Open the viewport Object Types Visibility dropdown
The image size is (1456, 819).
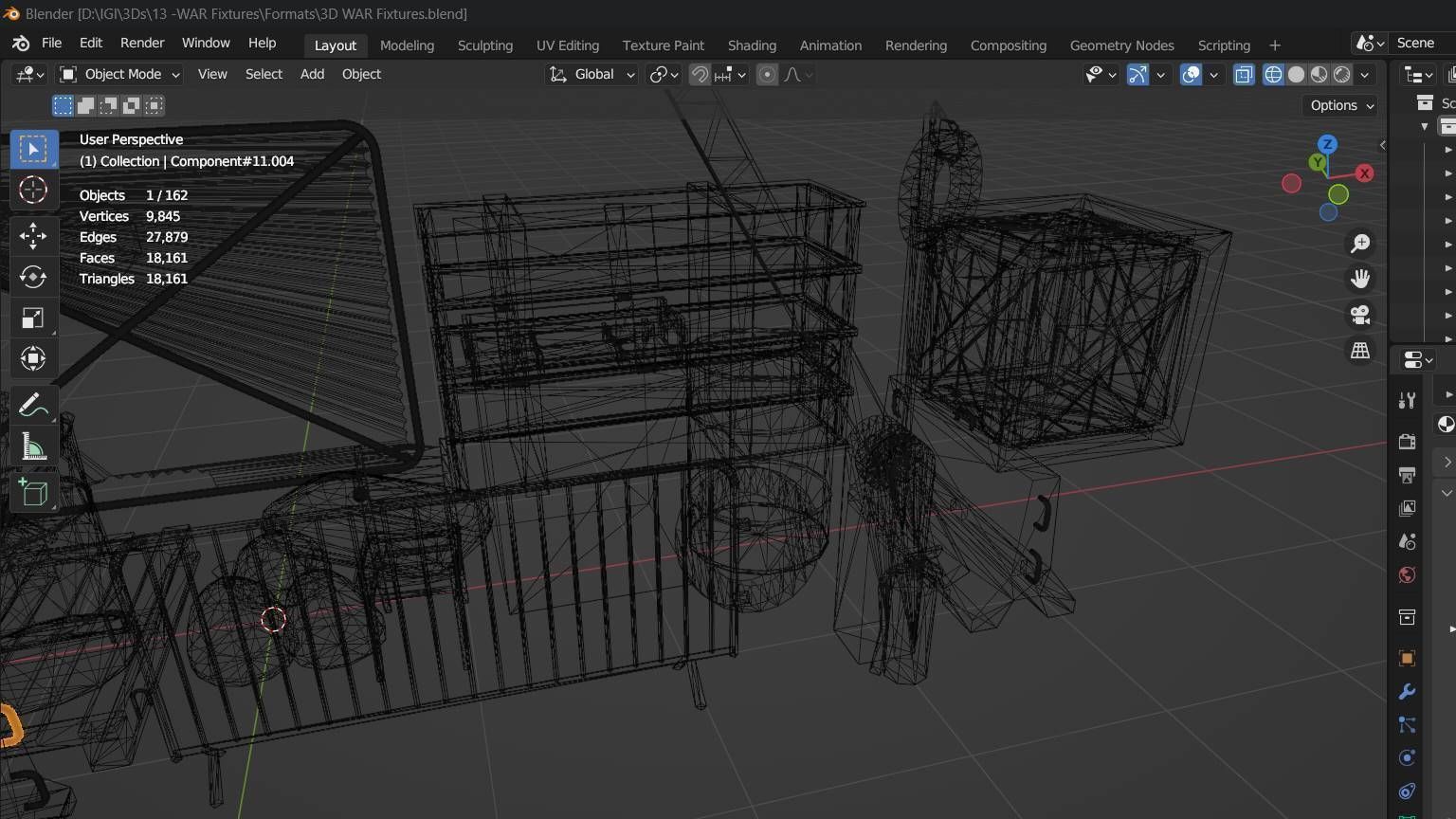click(1101, 74)
